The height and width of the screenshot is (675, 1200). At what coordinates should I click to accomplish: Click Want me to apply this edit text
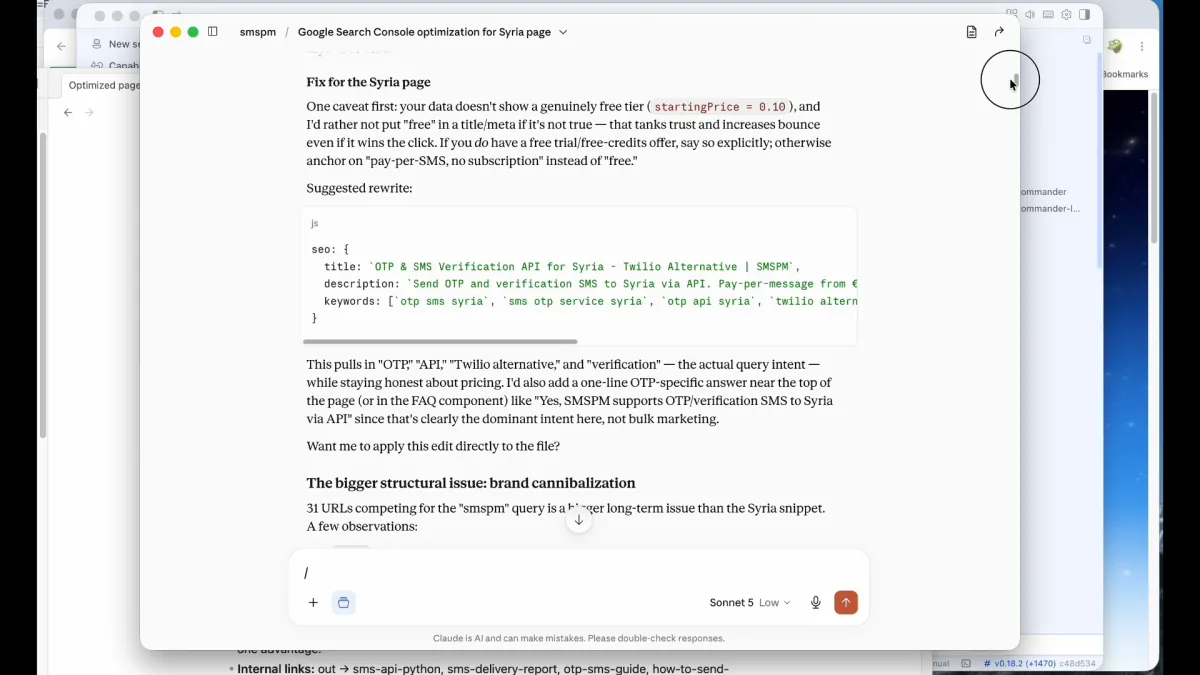pyautogui.click(x=433, y=446)
